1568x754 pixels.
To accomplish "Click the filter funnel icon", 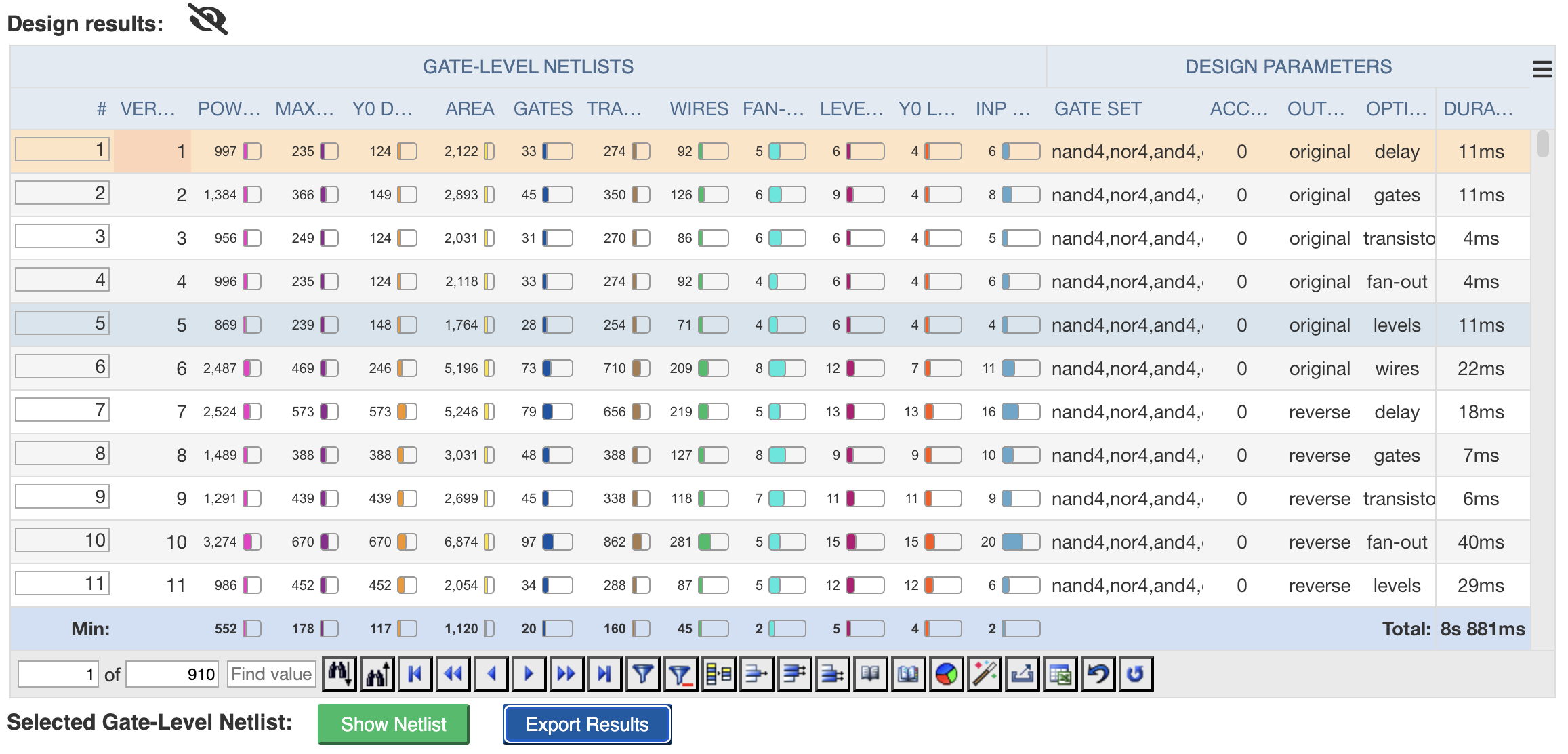I will [642, 674].
